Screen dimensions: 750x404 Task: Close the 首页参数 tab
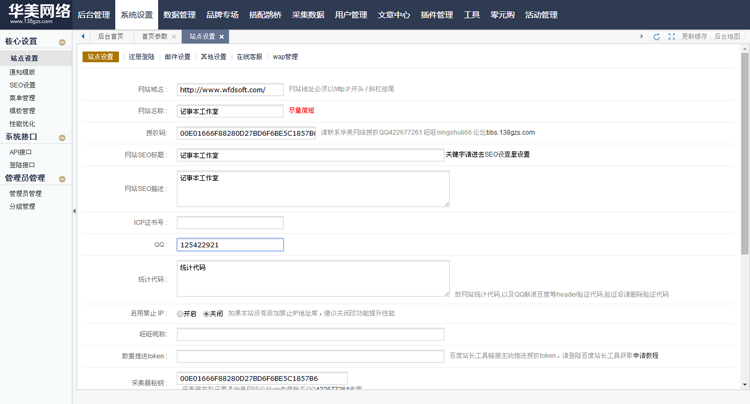pyautogui.click(x=174, y=37)
